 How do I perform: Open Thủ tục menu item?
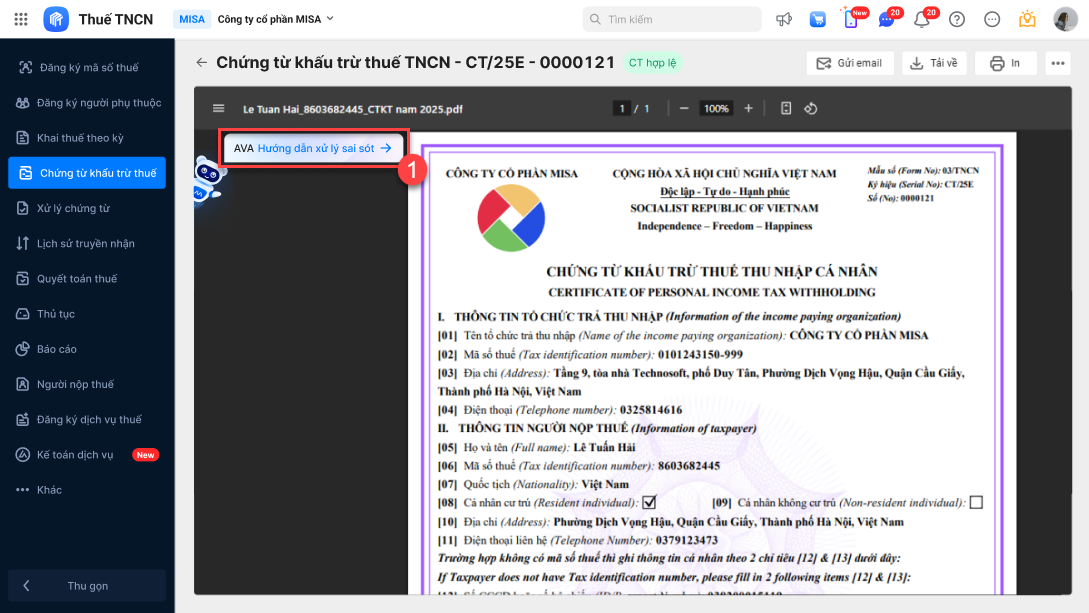[87, 314]
